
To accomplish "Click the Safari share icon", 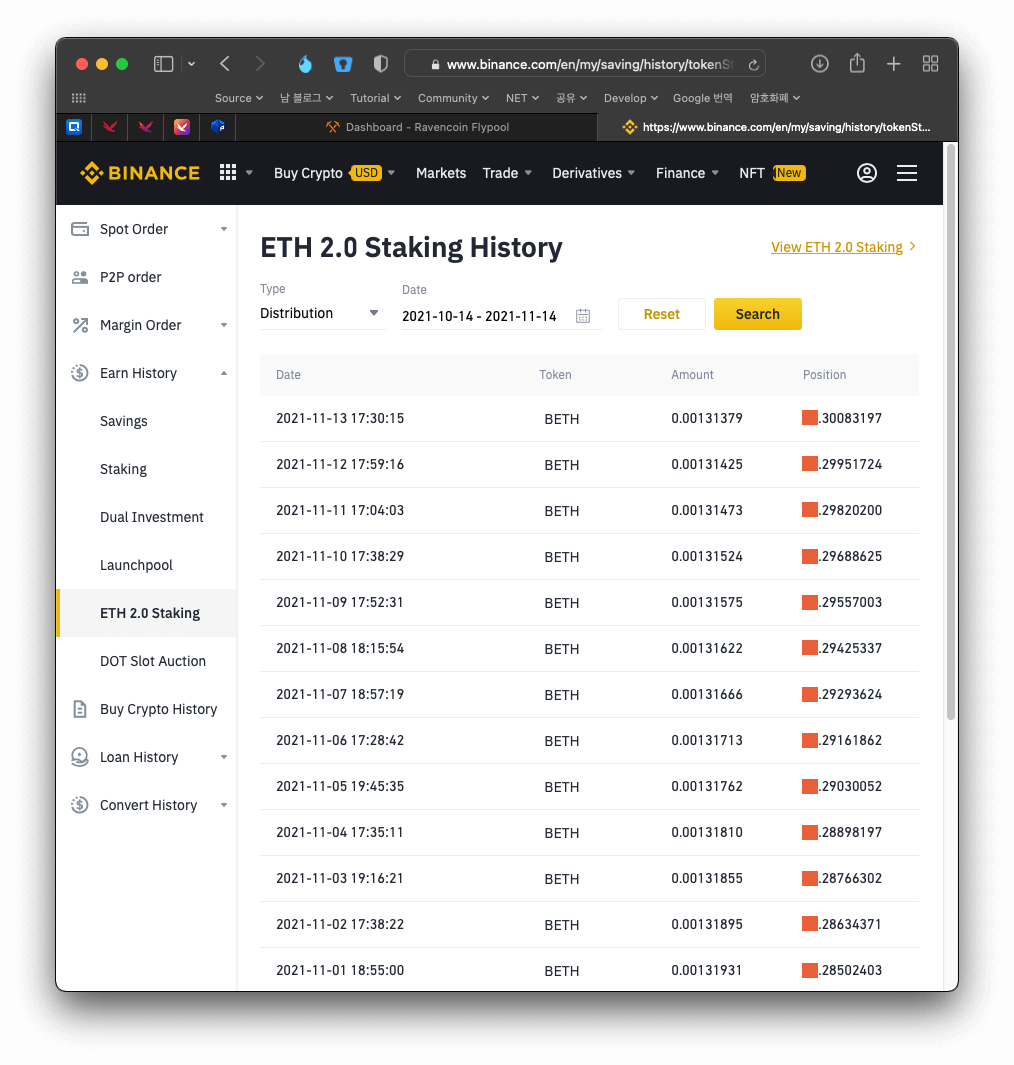I will coord(857,63).
